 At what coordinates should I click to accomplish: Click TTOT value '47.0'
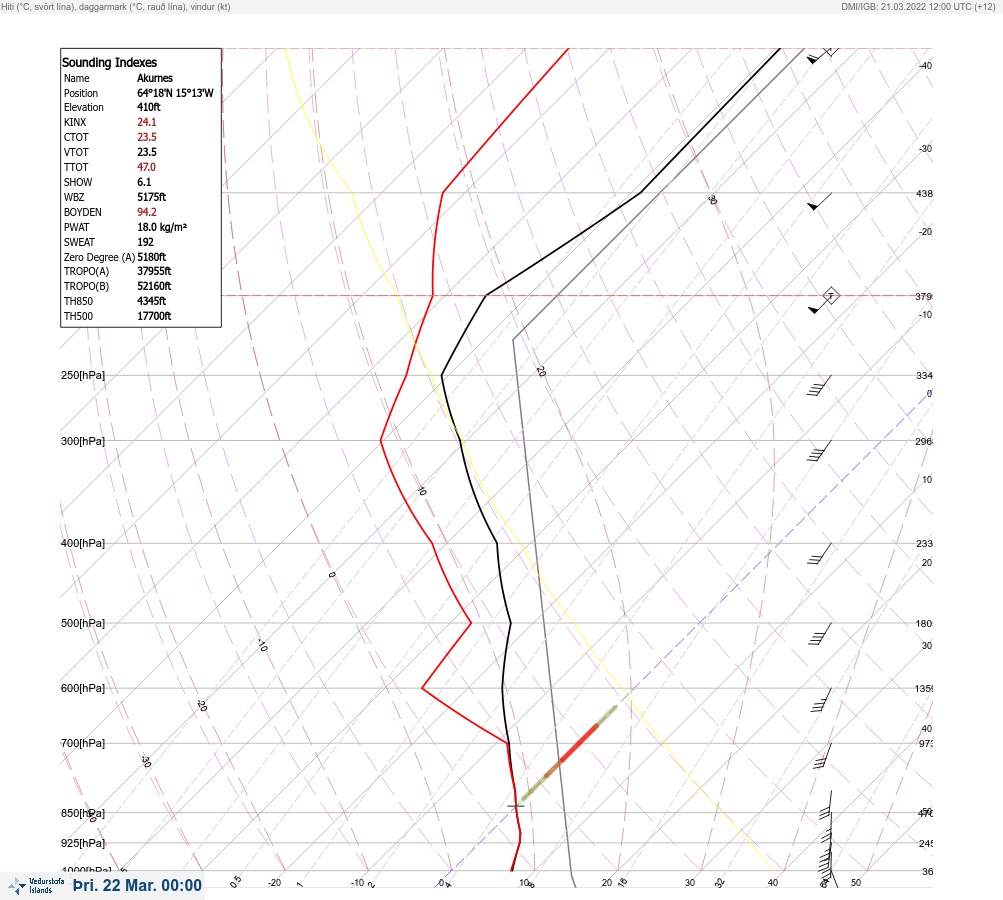146,167
